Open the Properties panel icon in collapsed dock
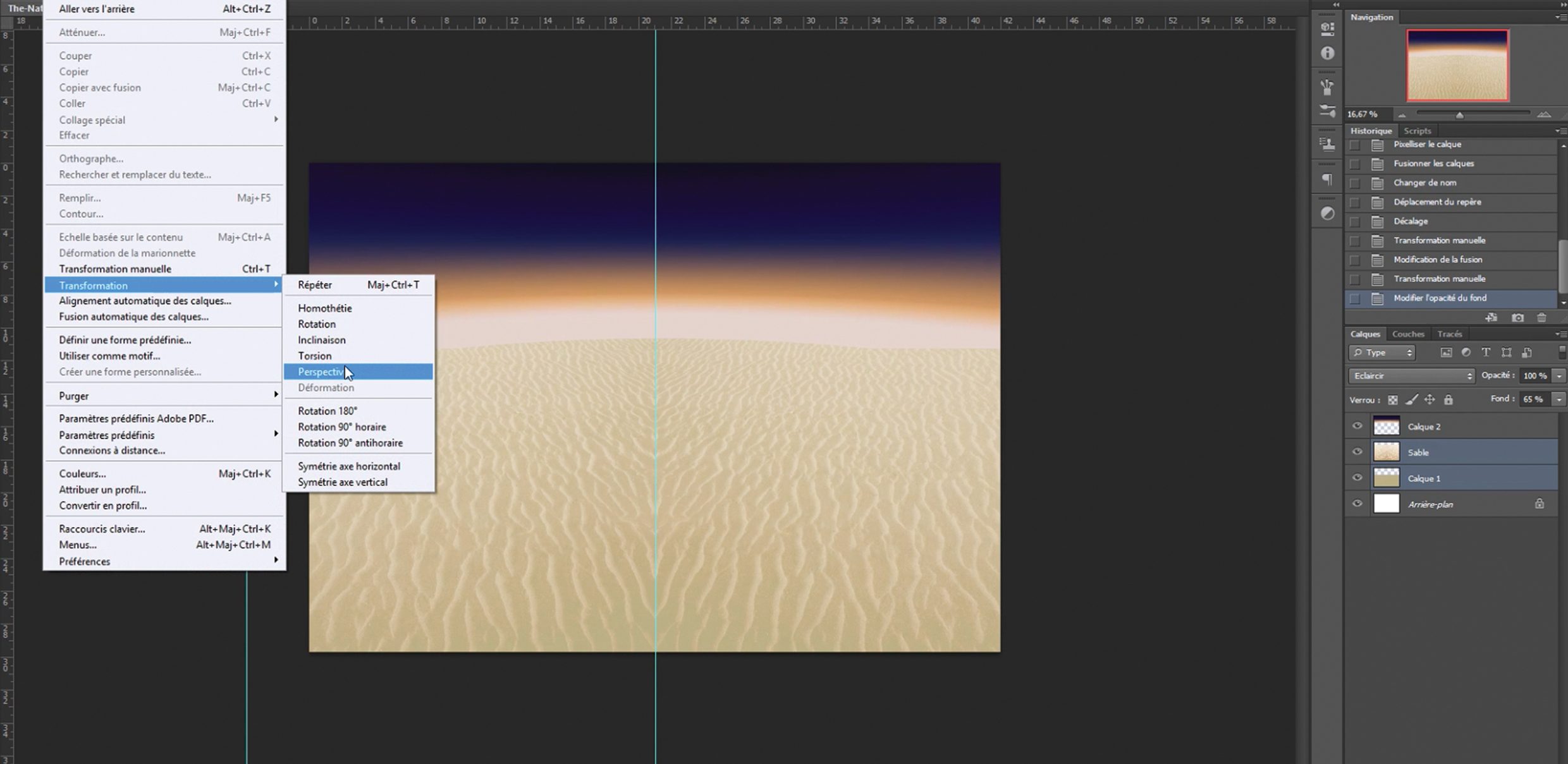This screenshot has width=1568, height=764. pos(1328,28)
